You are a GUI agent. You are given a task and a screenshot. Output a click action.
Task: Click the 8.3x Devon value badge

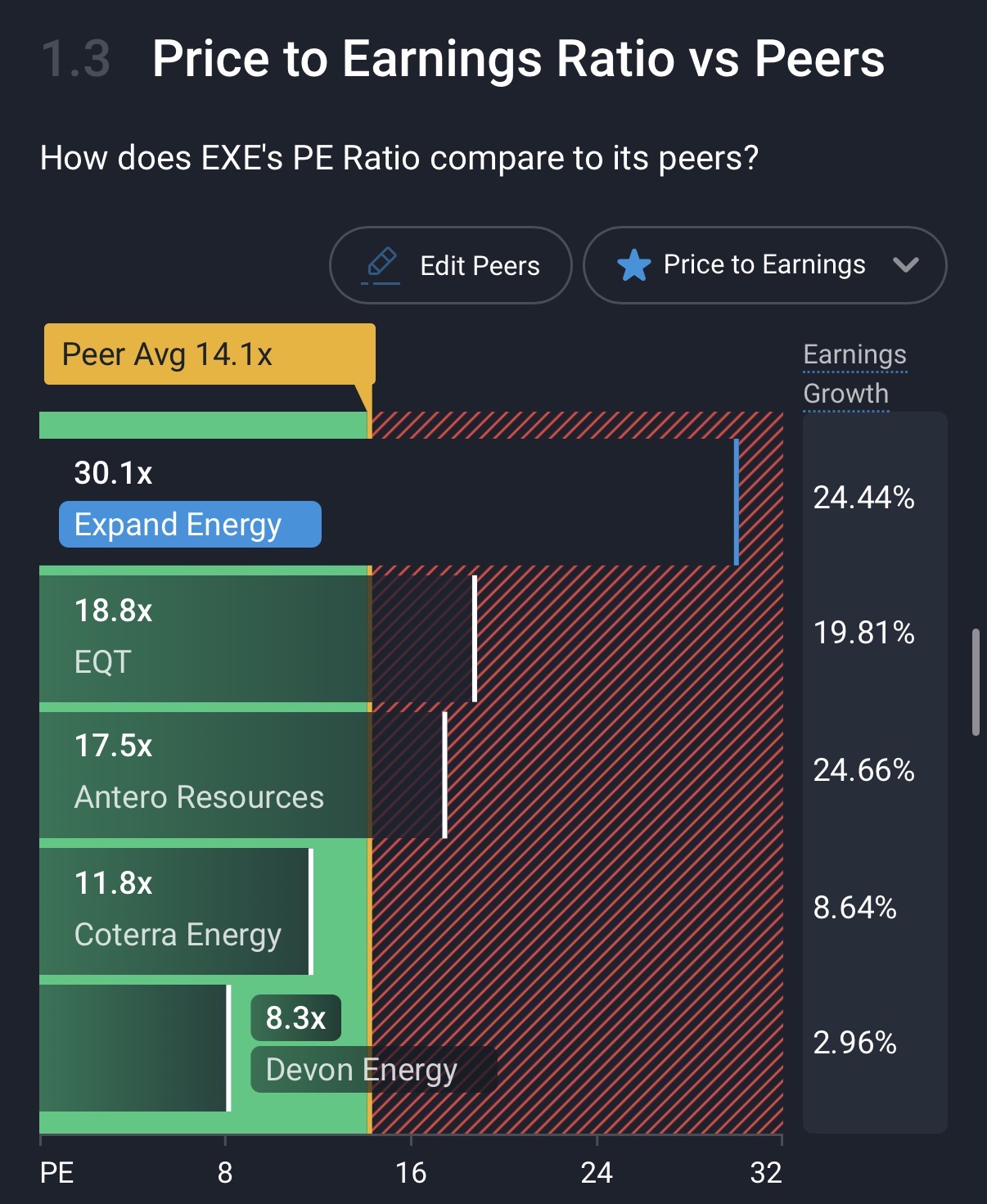tap(295, 1018)
